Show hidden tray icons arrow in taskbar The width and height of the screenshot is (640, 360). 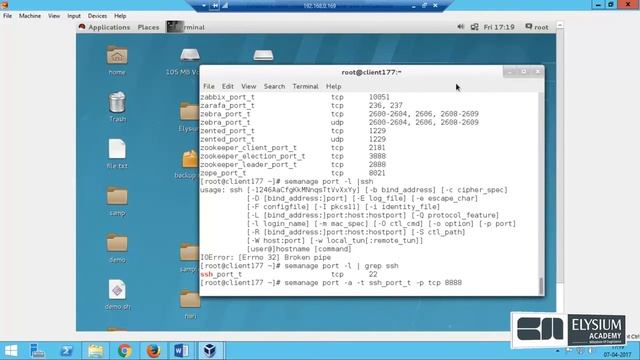point(557,351)
